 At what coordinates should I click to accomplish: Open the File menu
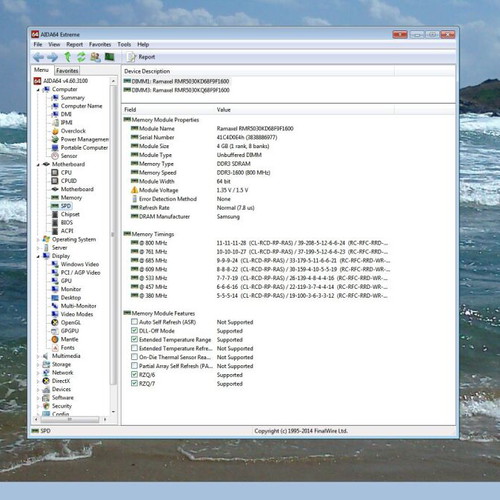coord(38,44)
